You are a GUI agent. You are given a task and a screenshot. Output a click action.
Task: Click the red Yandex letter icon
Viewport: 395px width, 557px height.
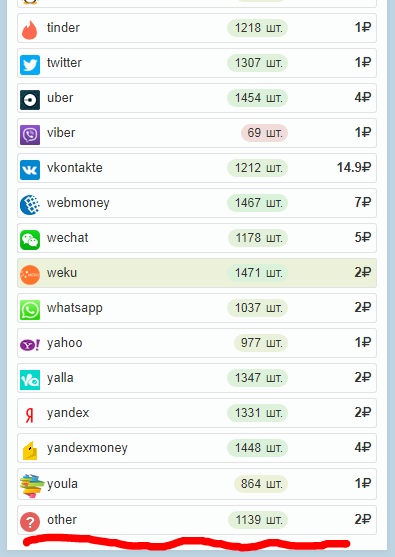(x=30, y=415)
